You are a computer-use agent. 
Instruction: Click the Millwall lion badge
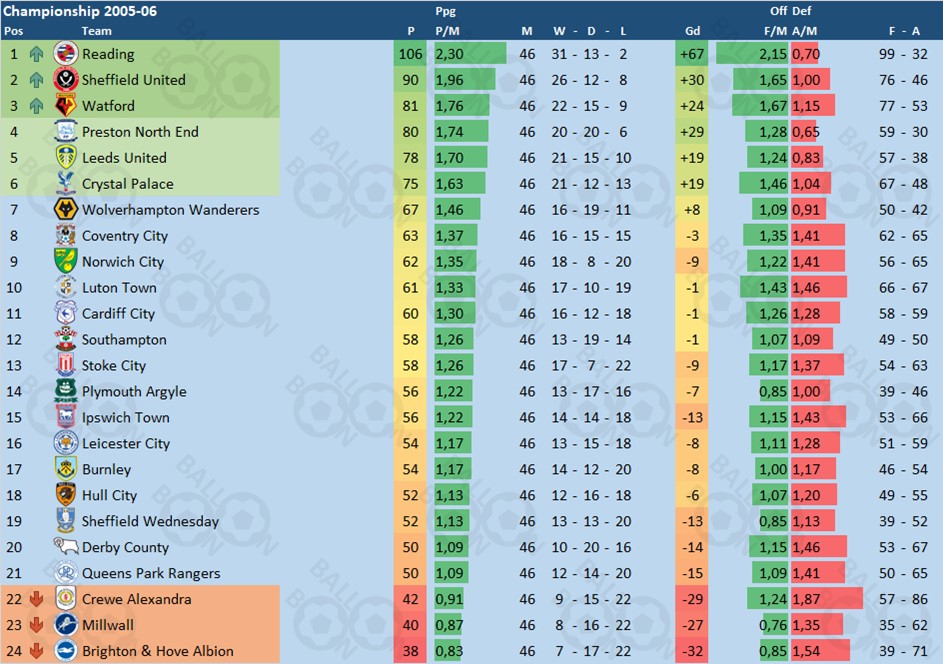coord(66,625)
